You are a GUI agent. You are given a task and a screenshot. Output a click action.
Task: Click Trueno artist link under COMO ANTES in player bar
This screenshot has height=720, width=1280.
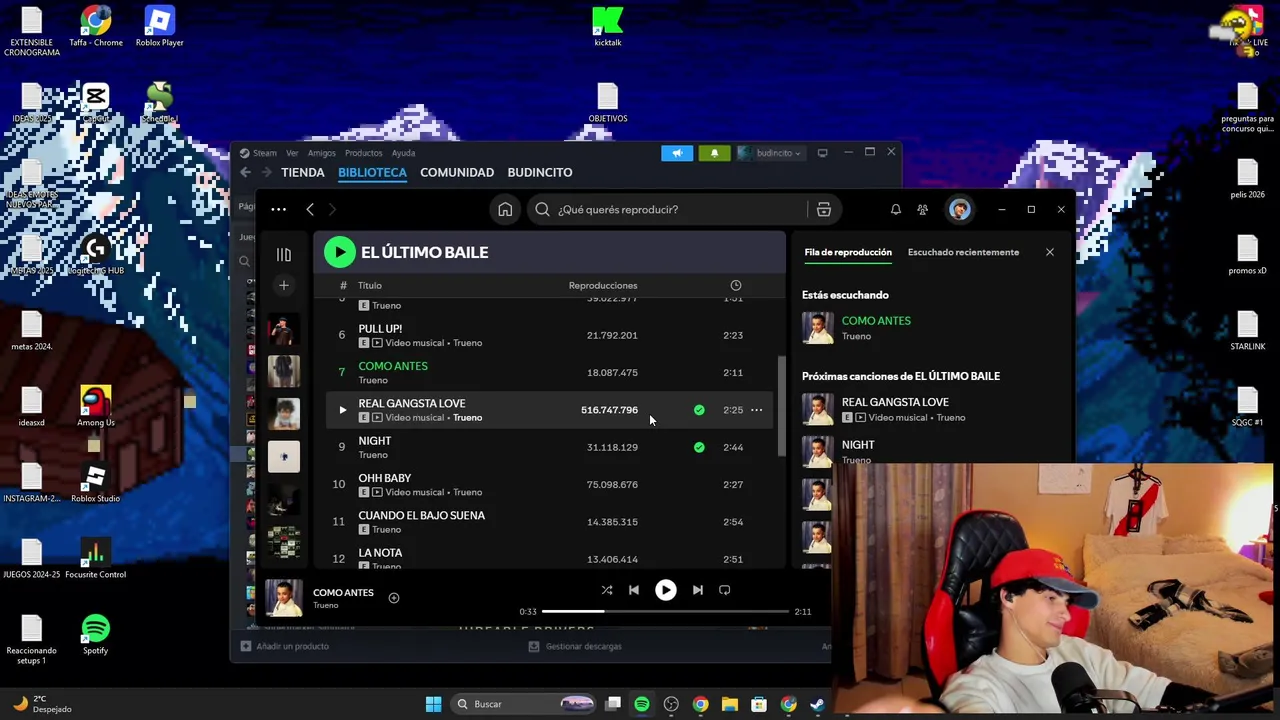click(x=326, y=606)
